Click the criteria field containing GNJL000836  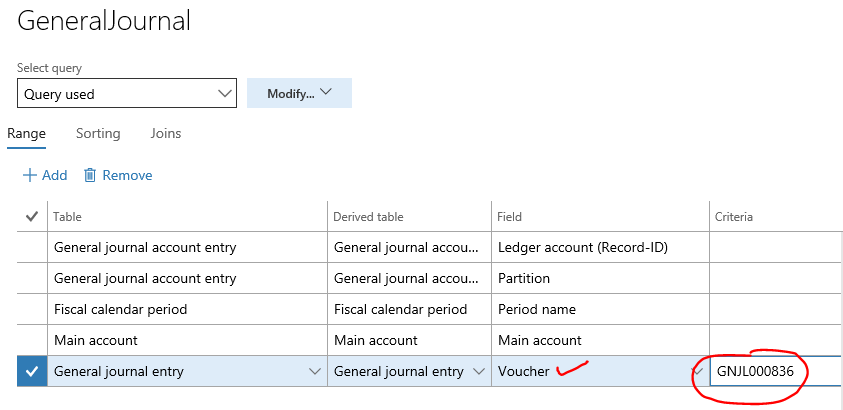pos(776,371)
